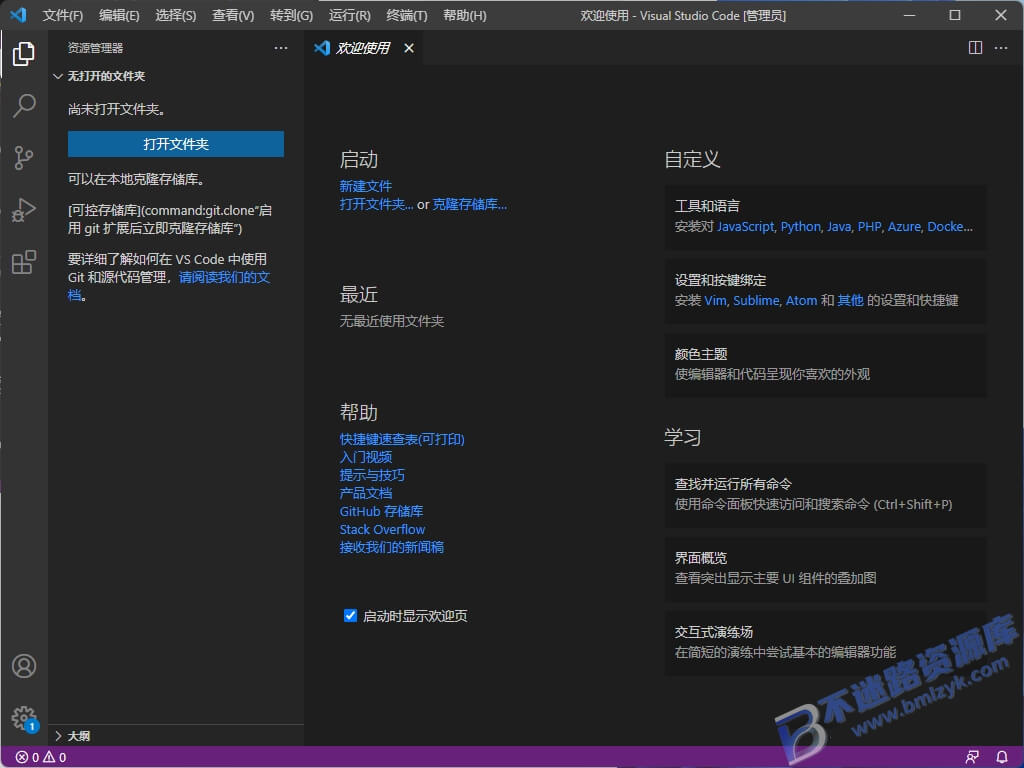The image size is (1024, 768).
Task: Click the 克隆存储库... link
Action: pos(470,204)
